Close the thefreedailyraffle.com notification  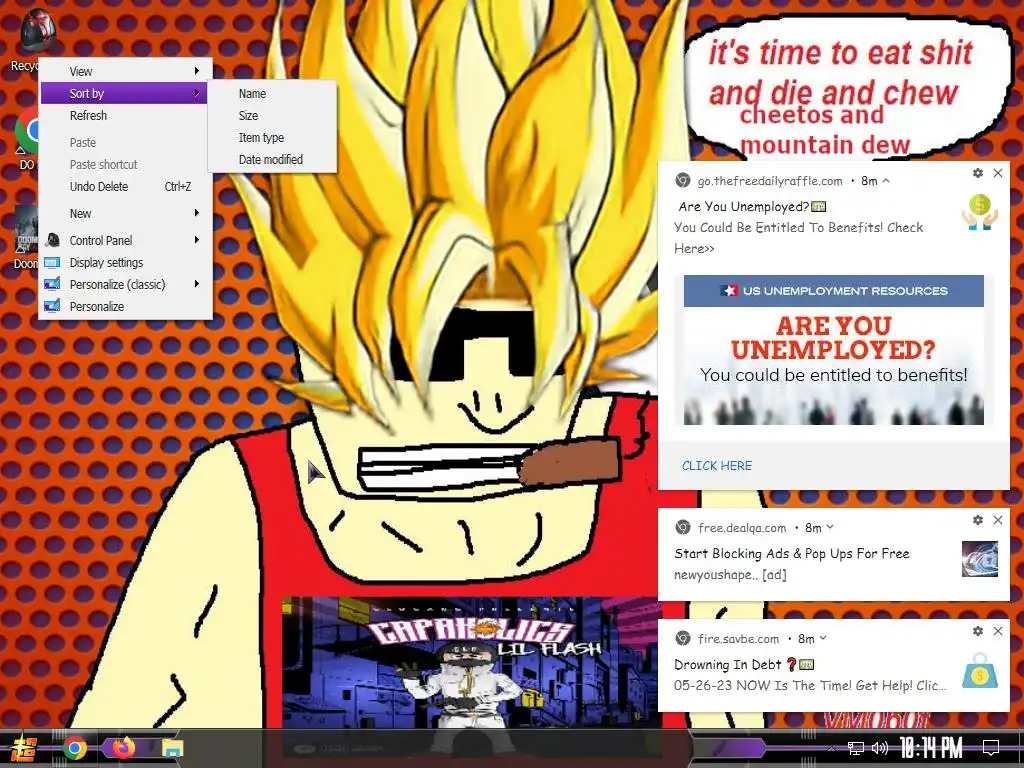(x=998, y=173)
